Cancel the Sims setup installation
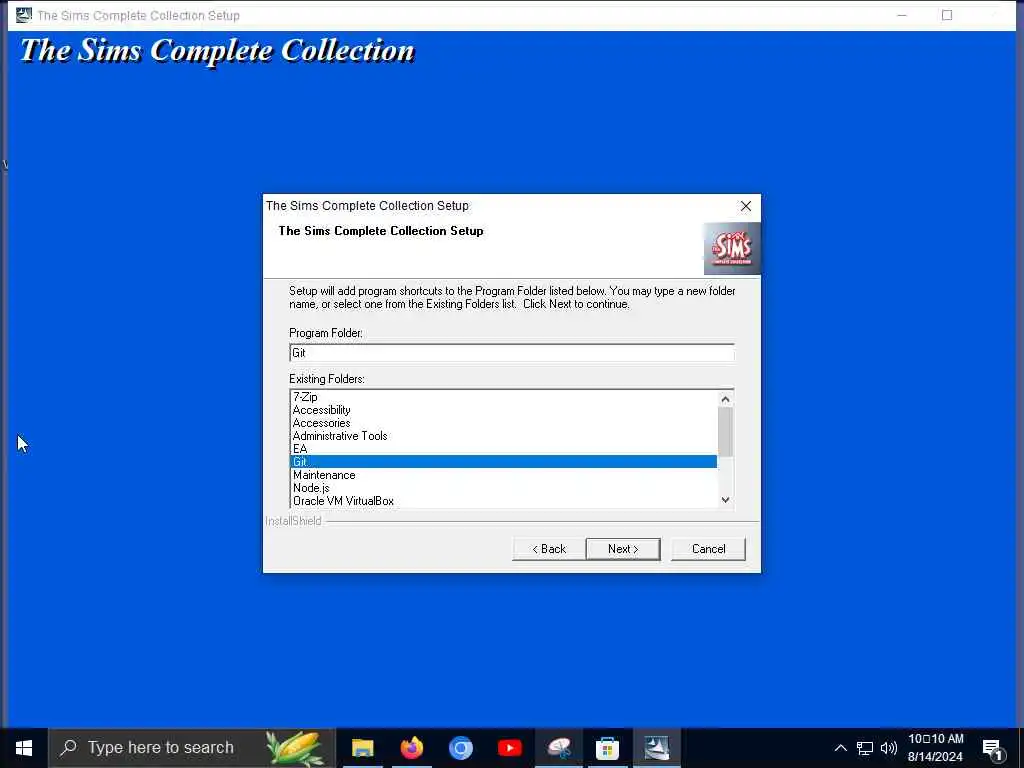The height and width of the screenshot is (768, 1024). [x=708, y=549]
